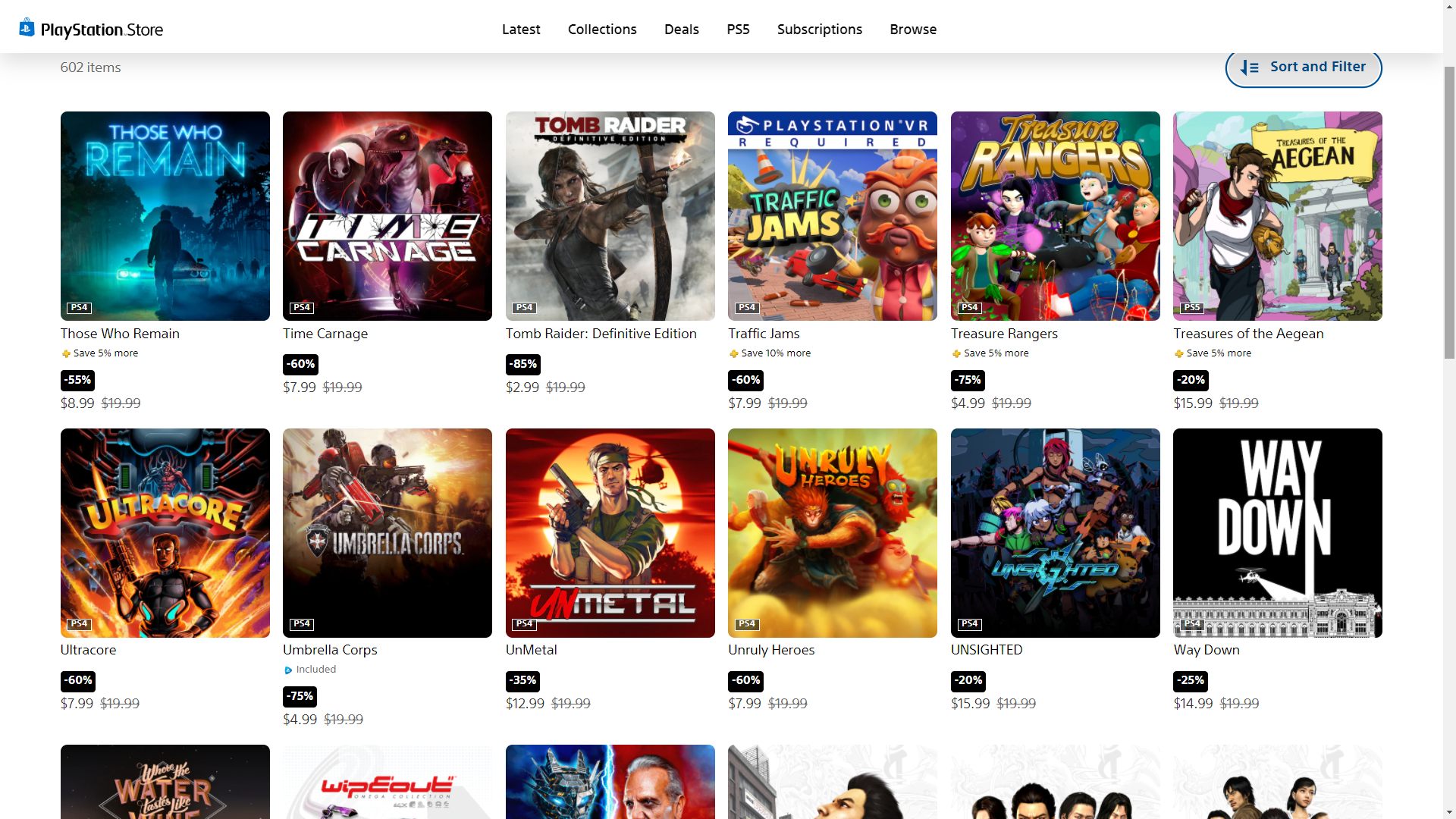Image resolution: width=1456 pixels, height=819 pixels.
Task: Open the Browse navigation item
Action: 913,30
